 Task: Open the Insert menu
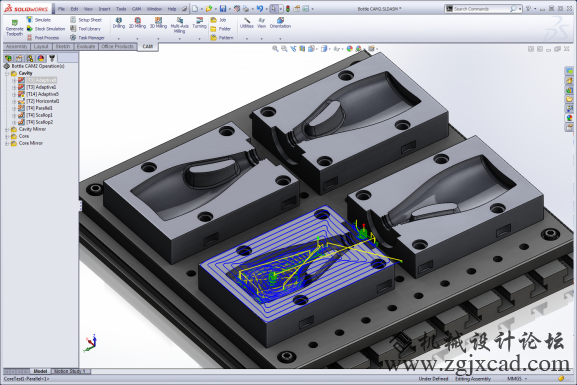coord(104,9)
